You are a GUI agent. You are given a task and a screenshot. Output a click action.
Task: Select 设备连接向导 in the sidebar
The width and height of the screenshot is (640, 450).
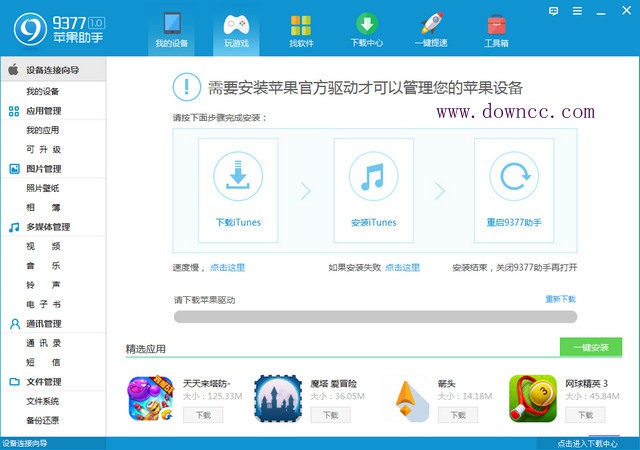coord(53,70)
